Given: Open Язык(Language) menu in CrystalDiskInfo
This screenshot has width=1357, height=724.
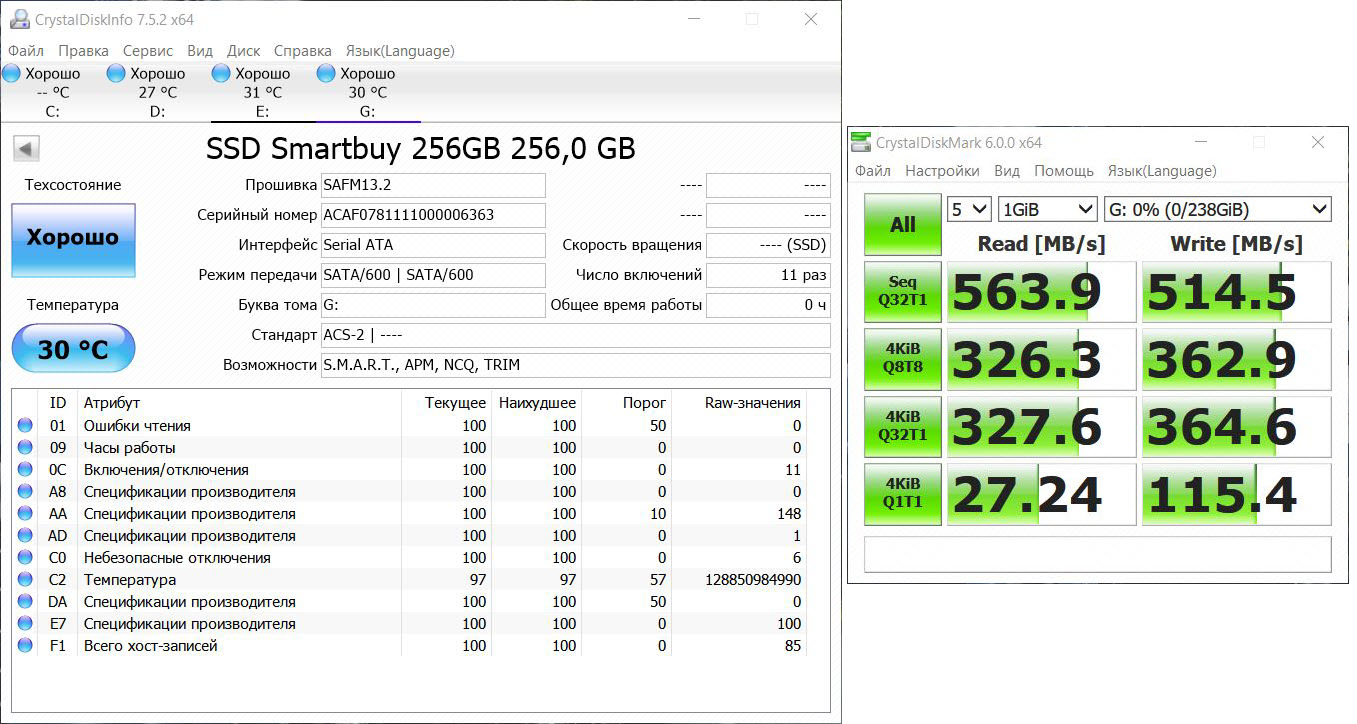Looking at the screenshot, I should tap(400, 50).
